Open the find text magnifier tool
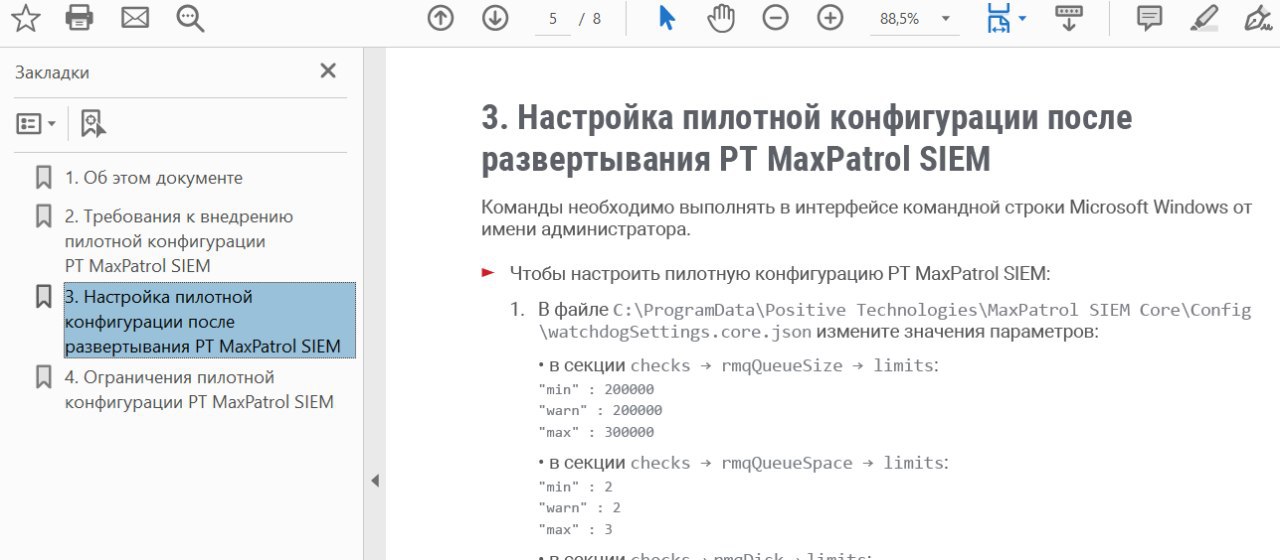 [x=190, y=18]
